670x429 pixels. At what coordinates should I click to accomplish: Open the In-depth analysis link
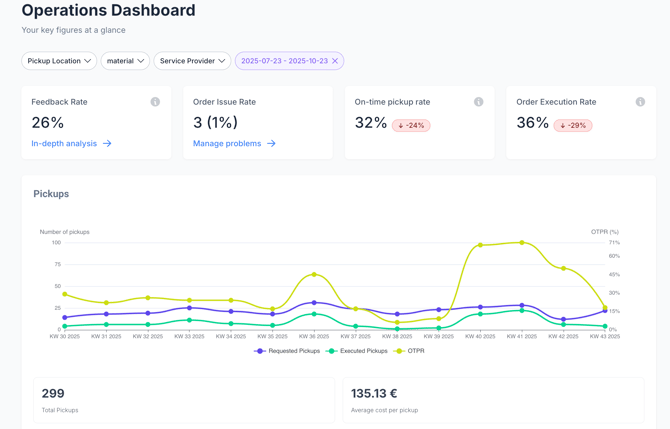click(64, 144)
